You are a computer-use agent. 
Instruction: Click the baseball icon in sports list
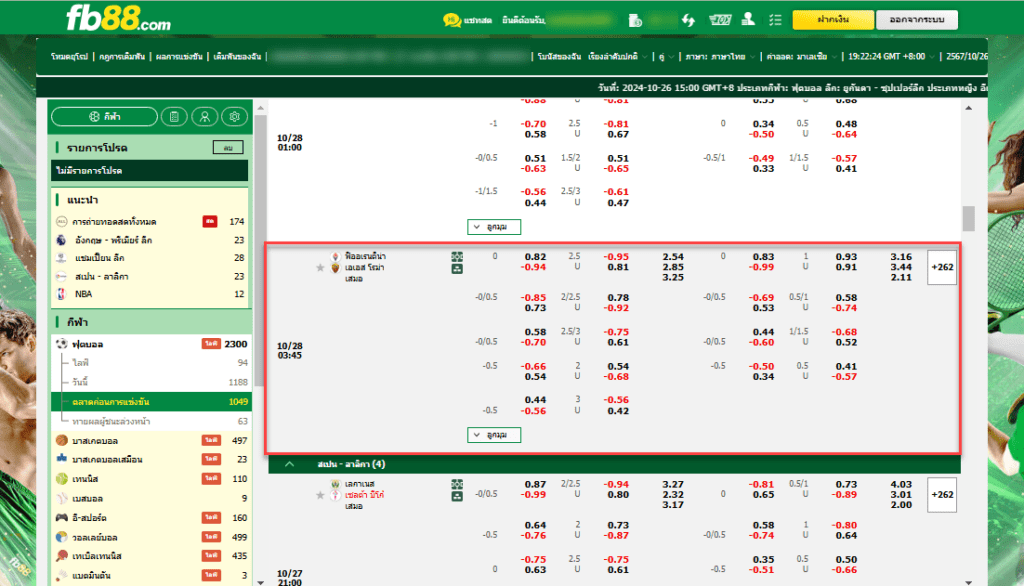(x=61, y=498)
